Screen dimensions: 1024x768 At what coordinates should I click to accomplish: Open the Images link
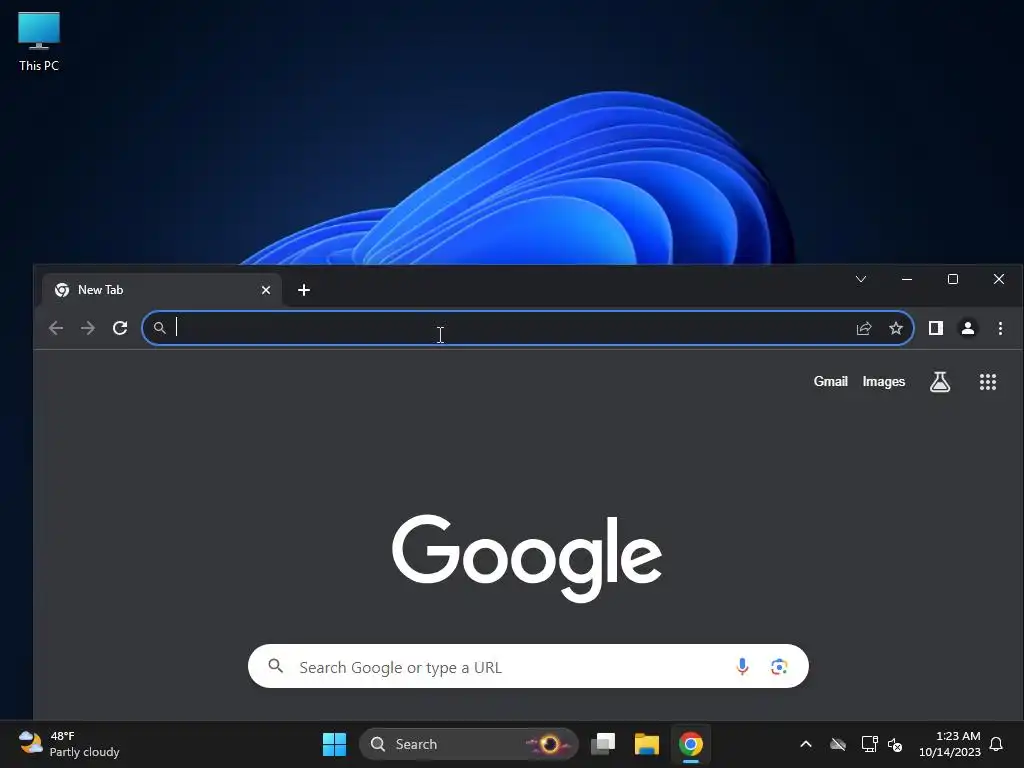[x=884, y=381]
